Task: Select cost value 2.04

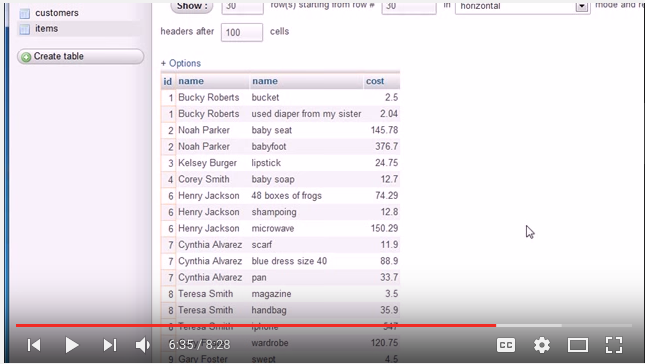Action: tap(389, 114)
